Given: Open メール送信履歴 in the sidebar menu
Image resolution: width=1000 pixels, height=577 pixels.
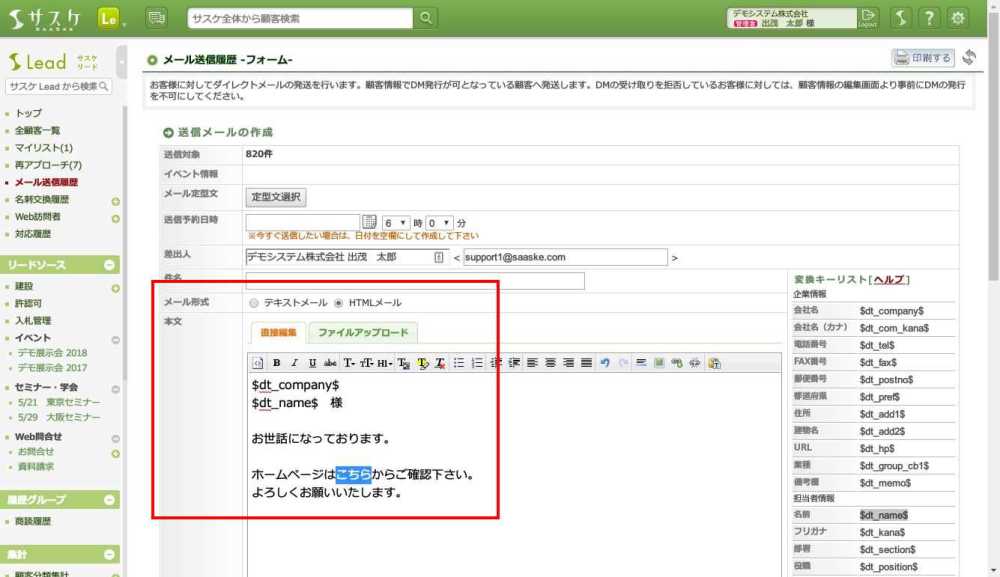Looking at the screenshot, I should click(46, 183).
